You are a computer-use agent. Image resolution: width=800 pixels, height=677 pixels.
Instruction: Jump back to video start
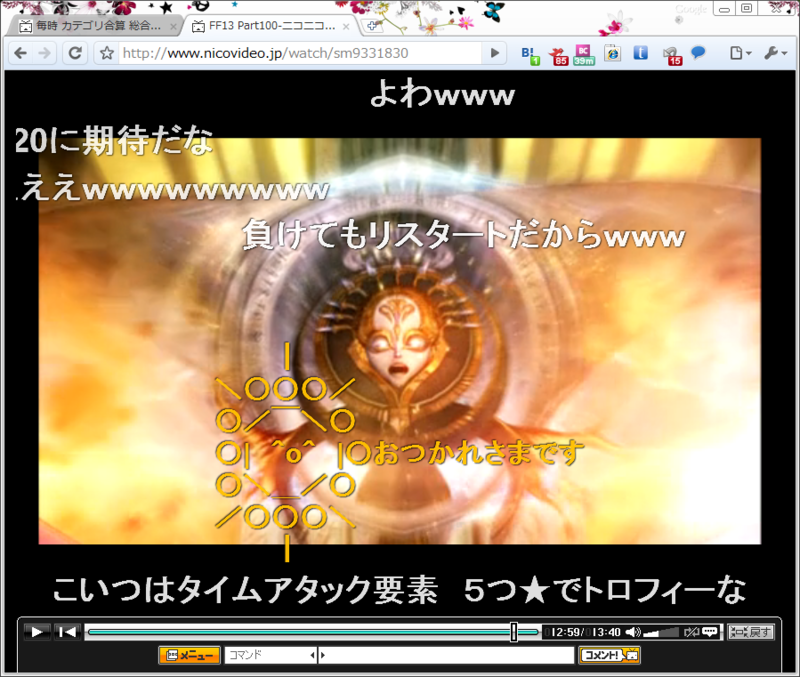tap(67, 632)
